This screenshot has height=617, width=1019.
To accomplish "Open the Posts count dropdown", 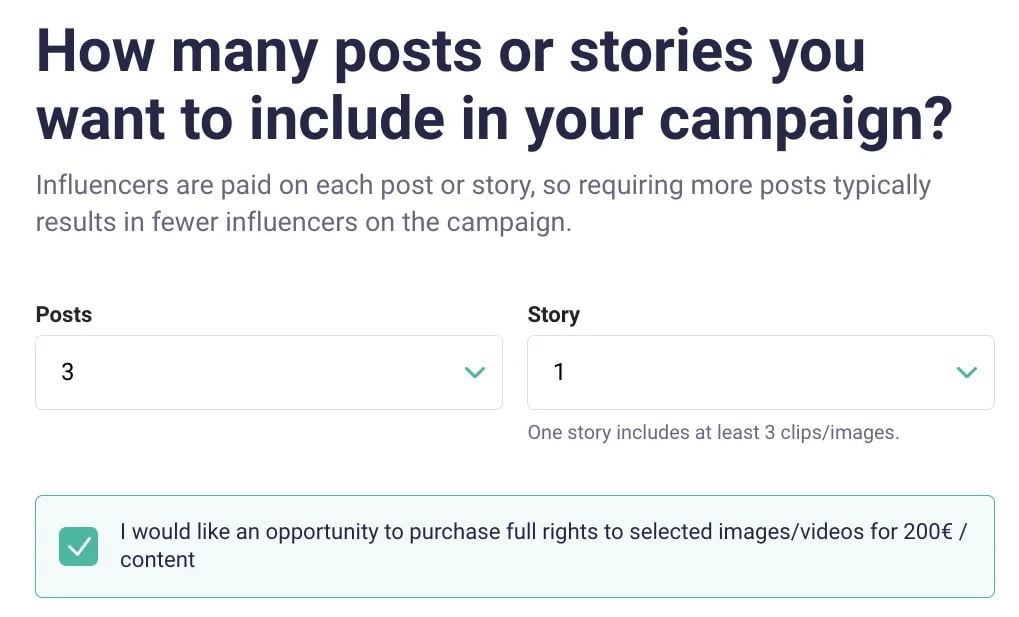I will 268,372.
